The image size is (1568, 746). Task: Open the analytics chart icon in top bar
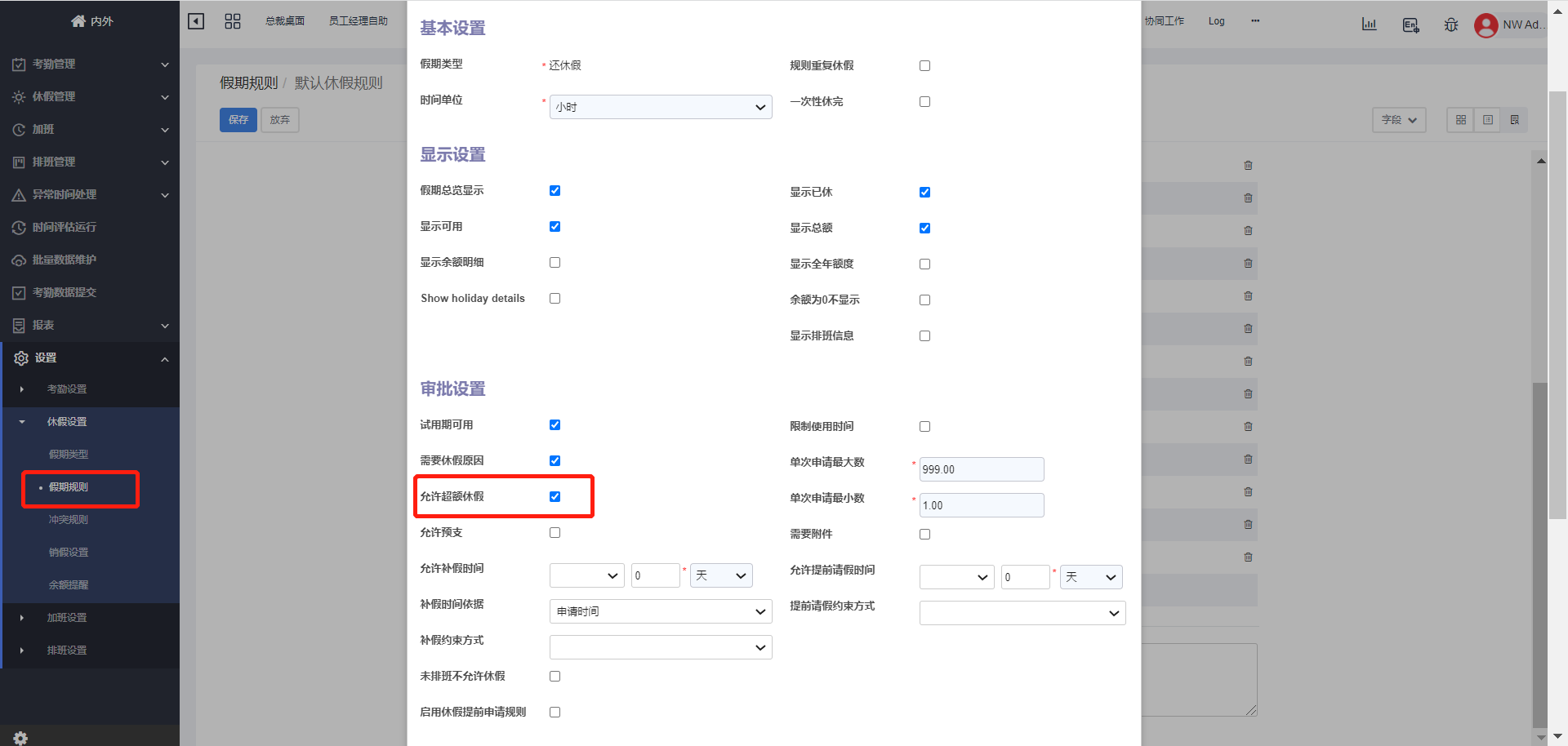click(x=1370, y=24)
